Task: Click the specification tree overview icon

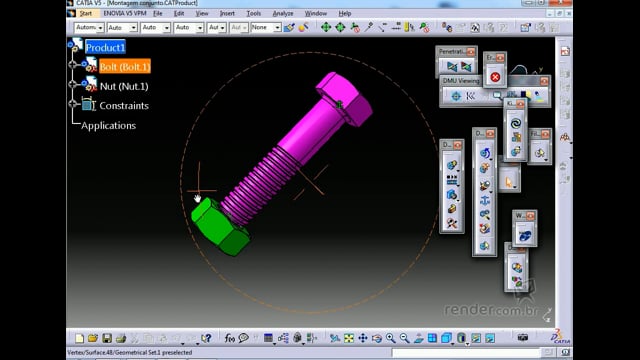Action: (x=283, y=338)
